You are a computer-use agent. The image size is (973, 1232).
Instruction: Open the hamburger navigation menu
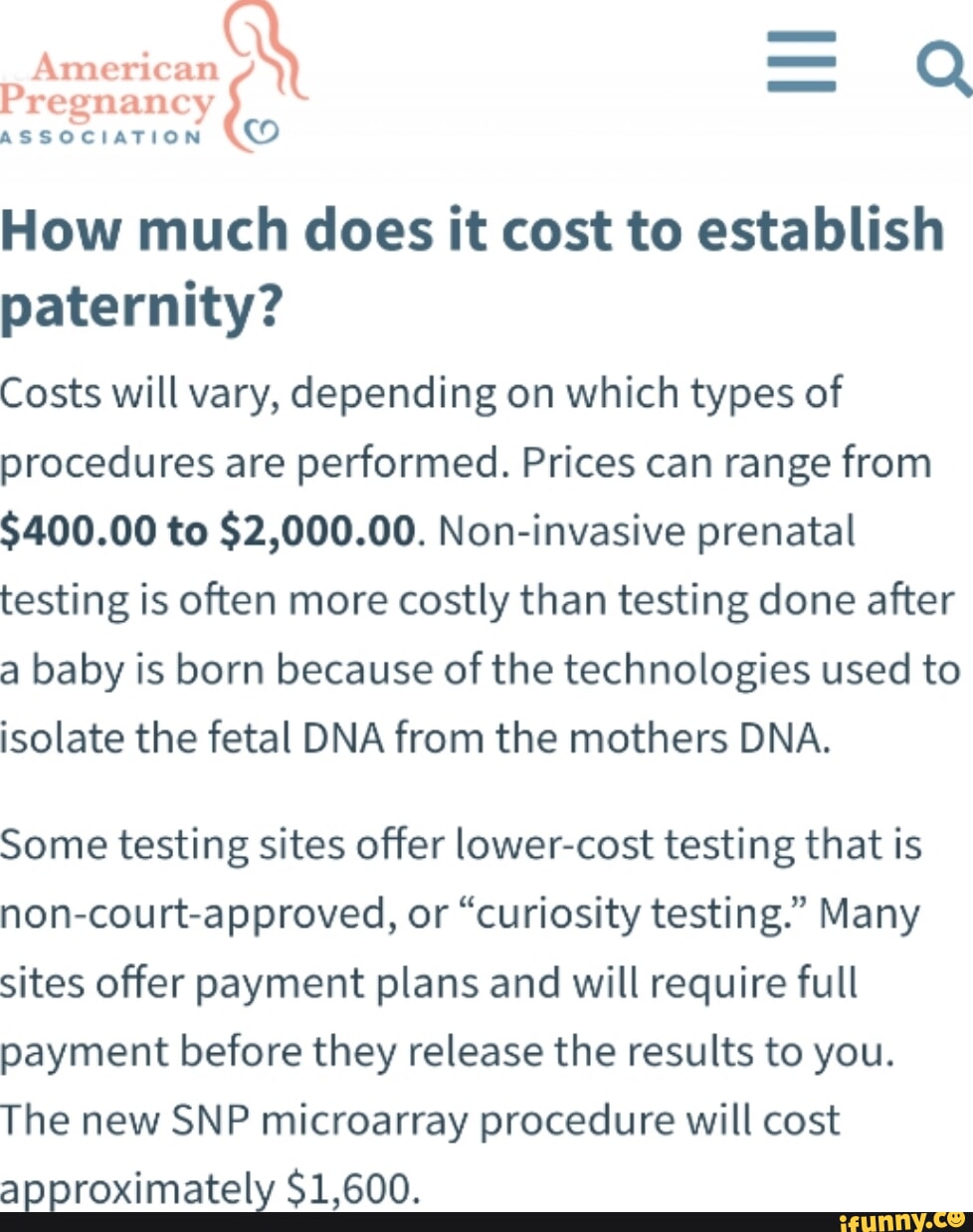[x=800, y=63]
